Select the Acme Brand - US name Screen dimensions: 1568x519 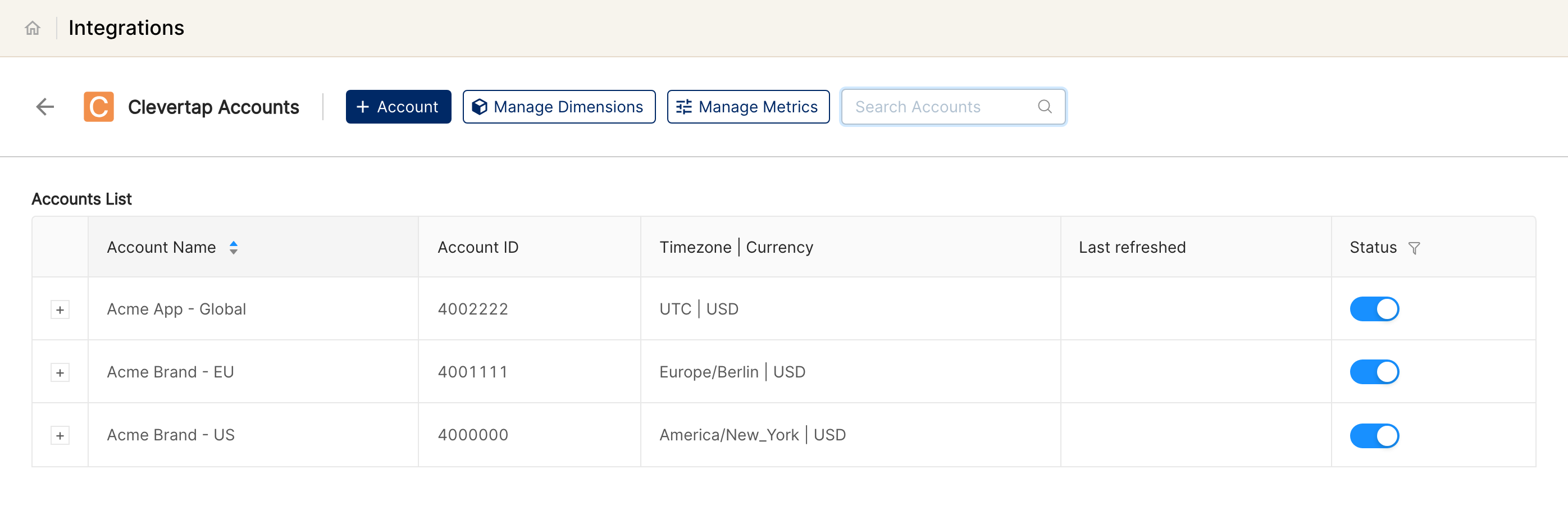(170, 435)
